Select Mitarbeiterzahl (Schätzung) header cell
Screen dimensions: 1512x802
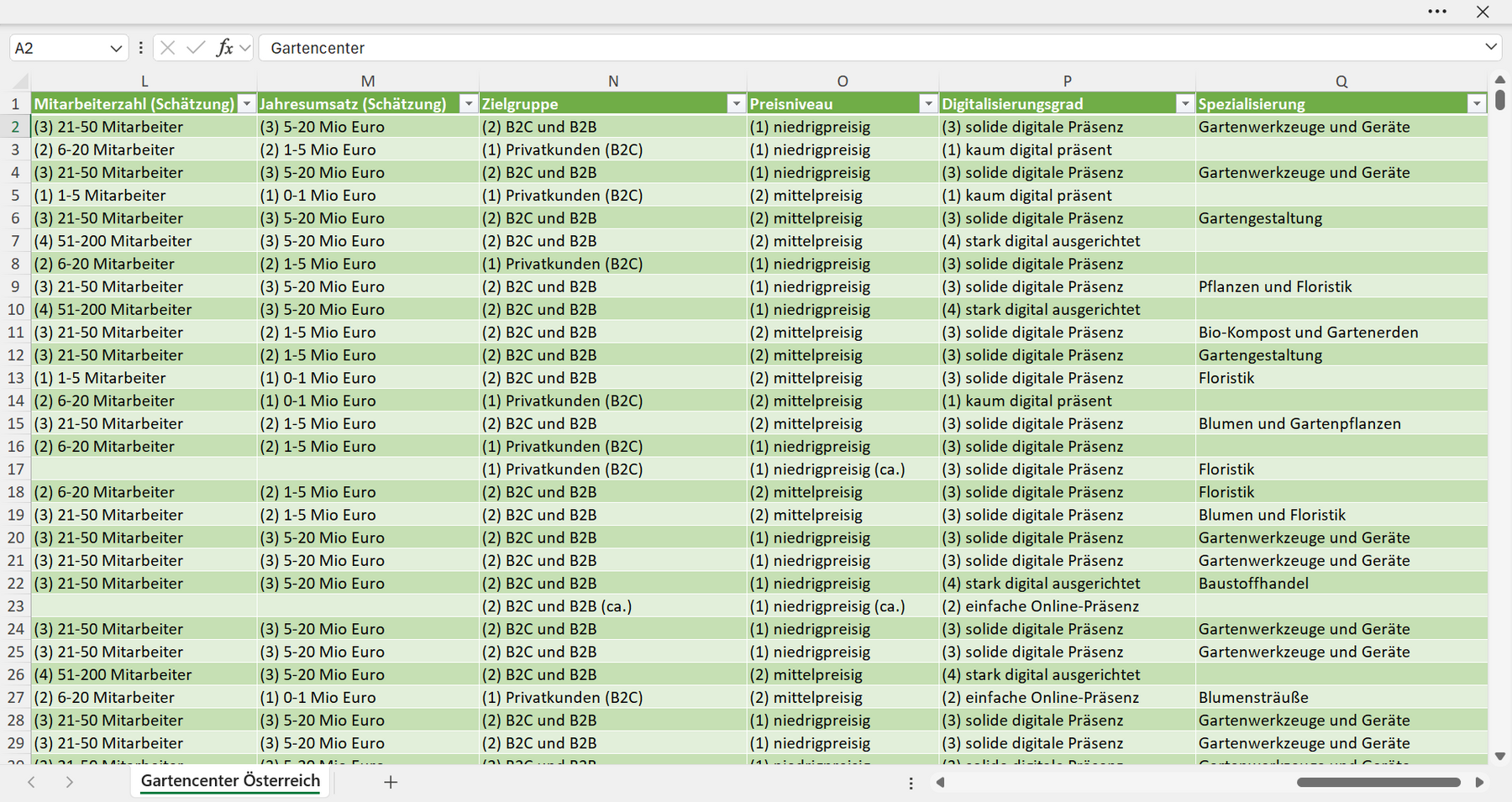point(144,104)
